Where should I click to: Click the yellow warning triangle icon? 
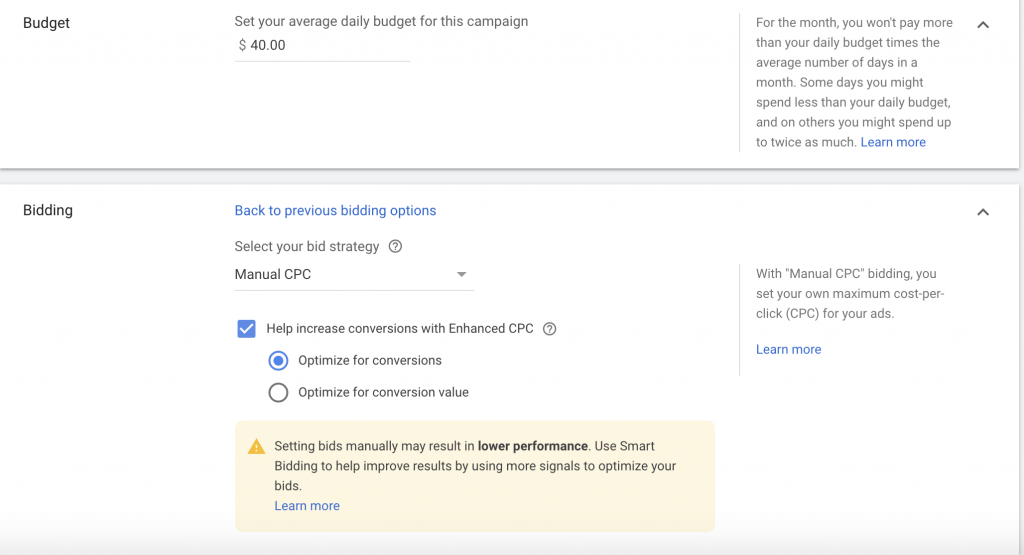[x=256, y=447]
